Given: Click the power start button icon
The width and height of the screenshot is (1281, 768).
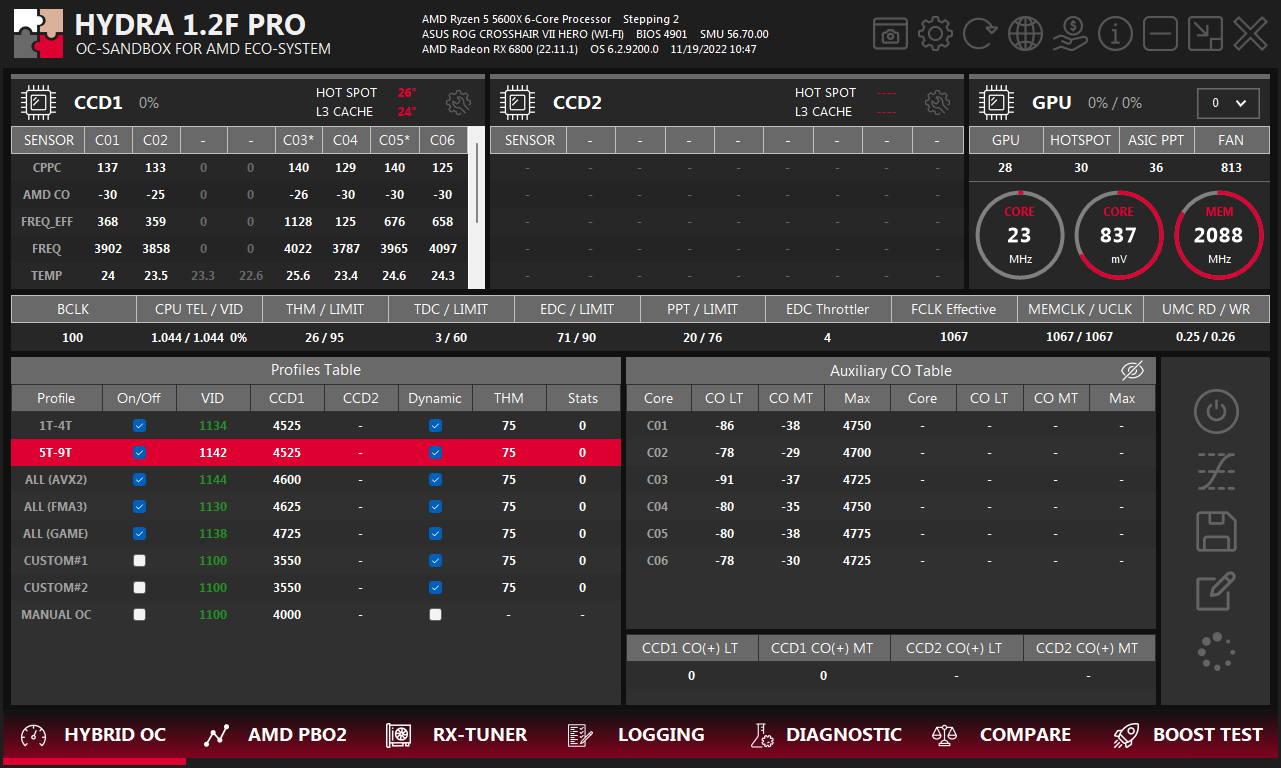Looking at the screenshot, I should click(x=1216, y=411).
